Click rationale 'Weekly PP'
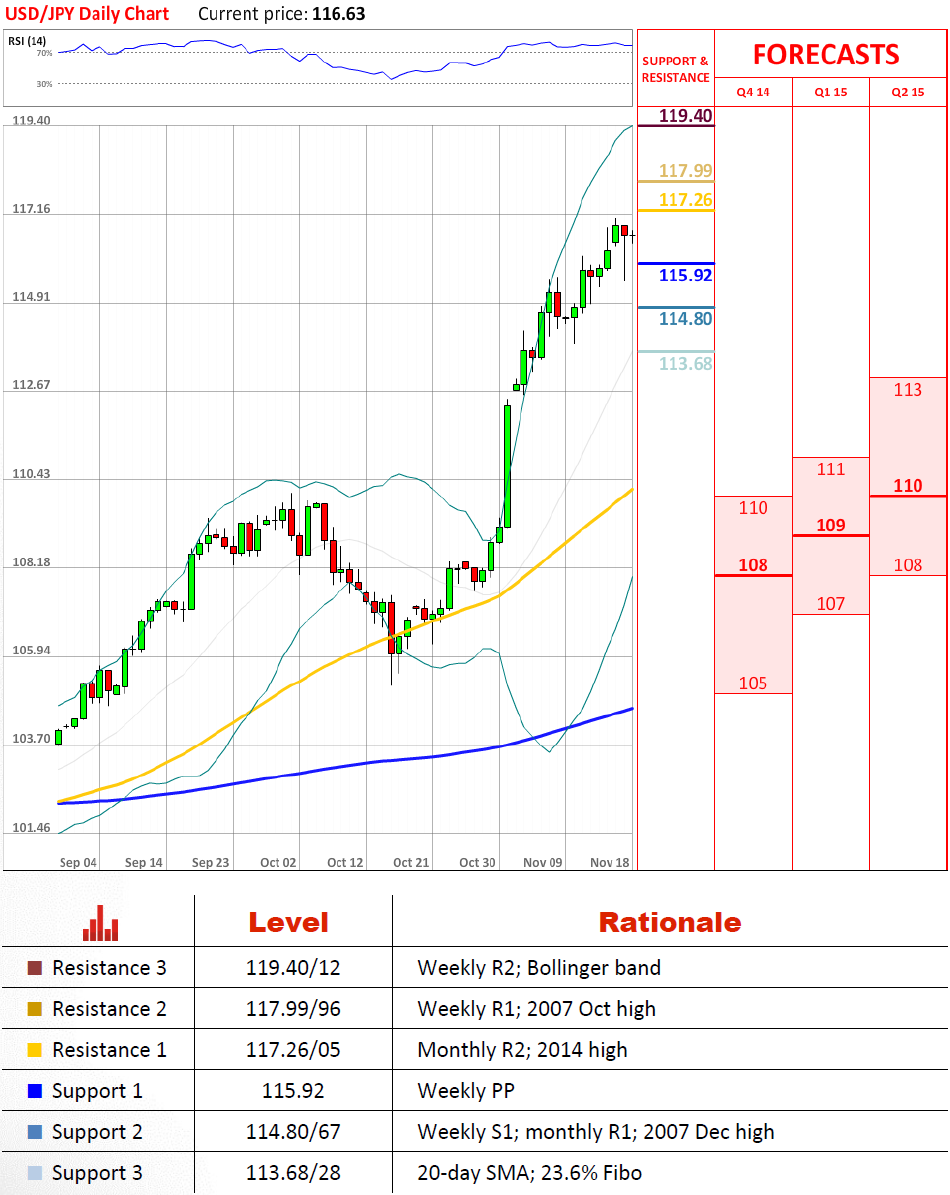950x1195 pixels. [x=465, y=1091]
